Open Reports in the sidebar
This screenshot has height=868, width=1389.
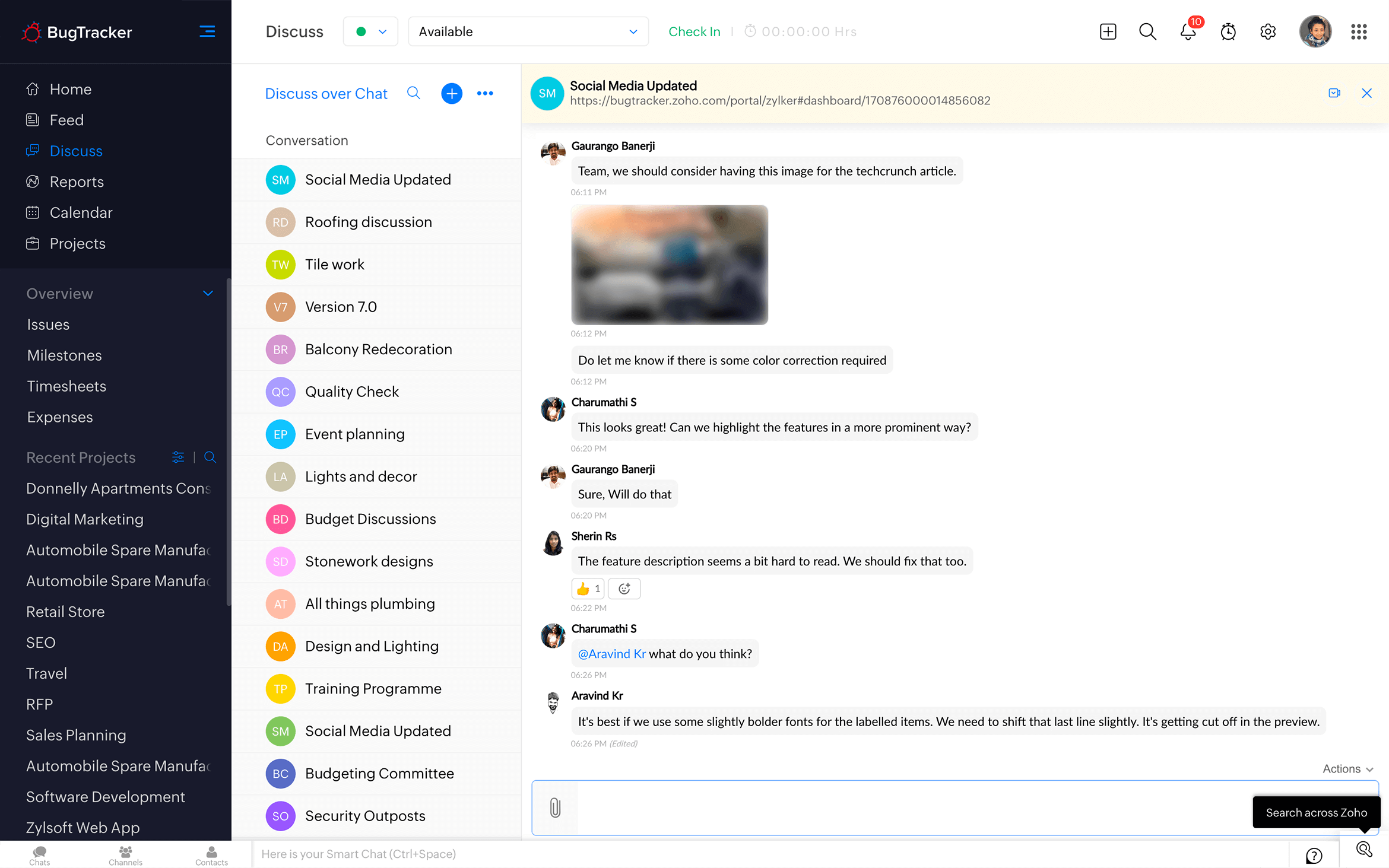(77, 182)
